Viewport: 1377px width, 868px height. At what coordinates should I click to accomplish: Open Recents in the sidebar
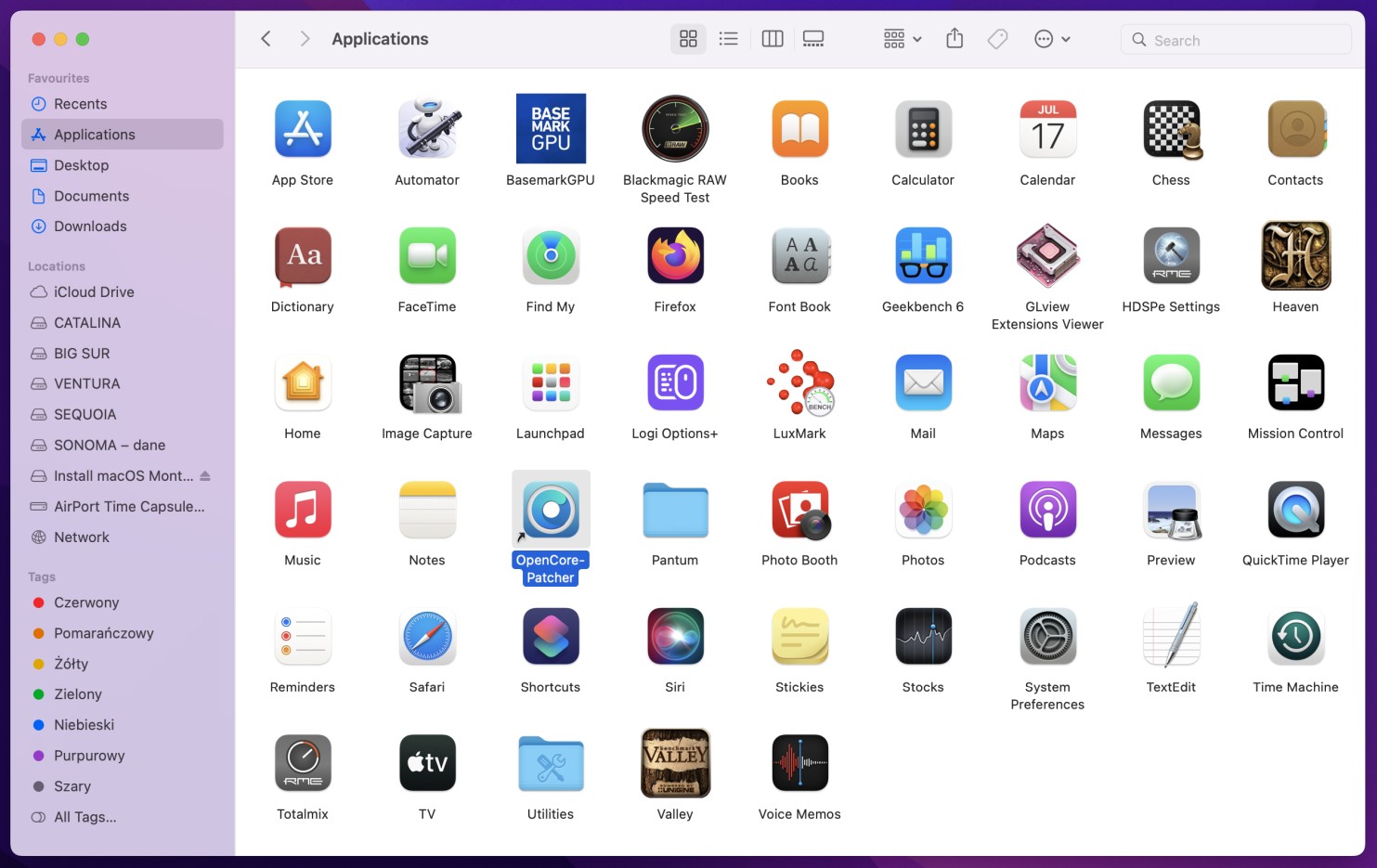[x=123, y=104]
